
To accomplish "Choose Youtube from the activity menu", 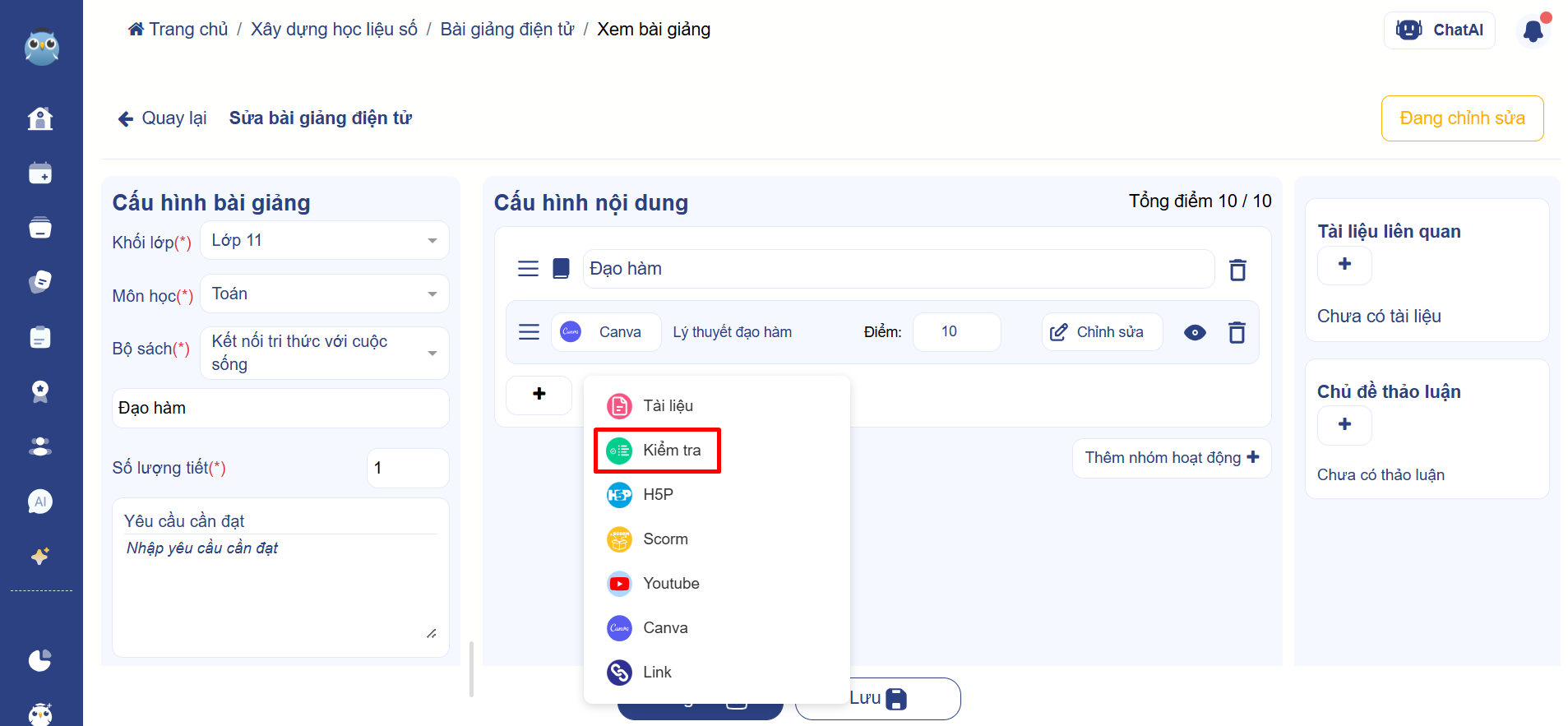I will click(x=670, y=584).
